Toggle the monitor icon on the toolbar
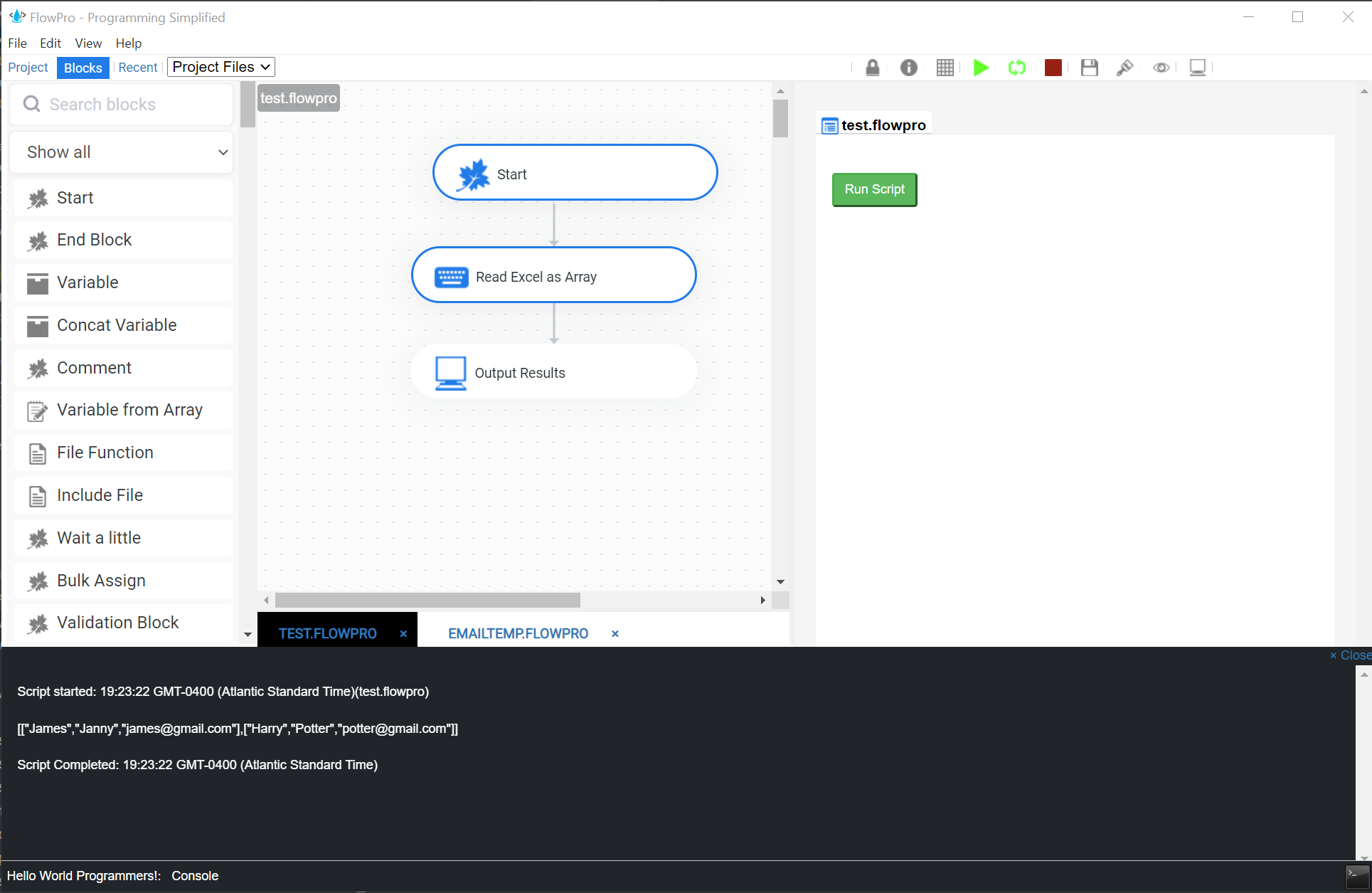This screenshot has width=1372, height=893. tap(1198, 67)
